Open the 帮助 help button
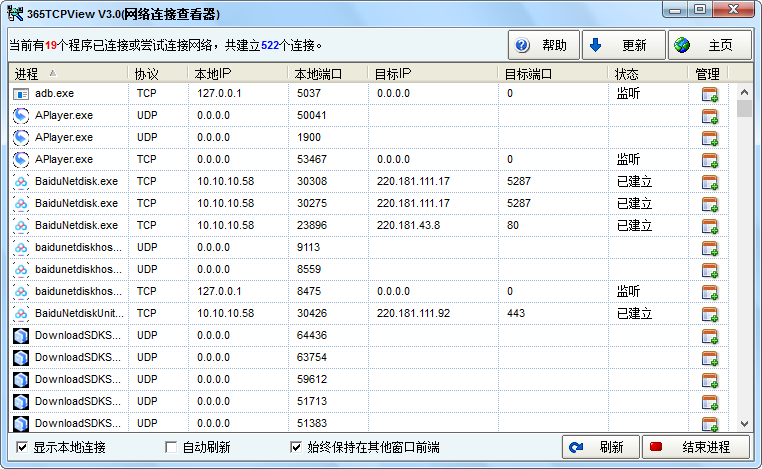This screenshot has height=469, width=762. (x=544, y=45)
